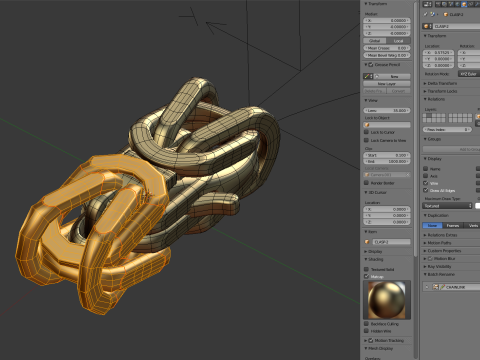Toggle the pin icon in properties breadcrumb
Viewport: 480px width, 360px height.
point(426,14)
